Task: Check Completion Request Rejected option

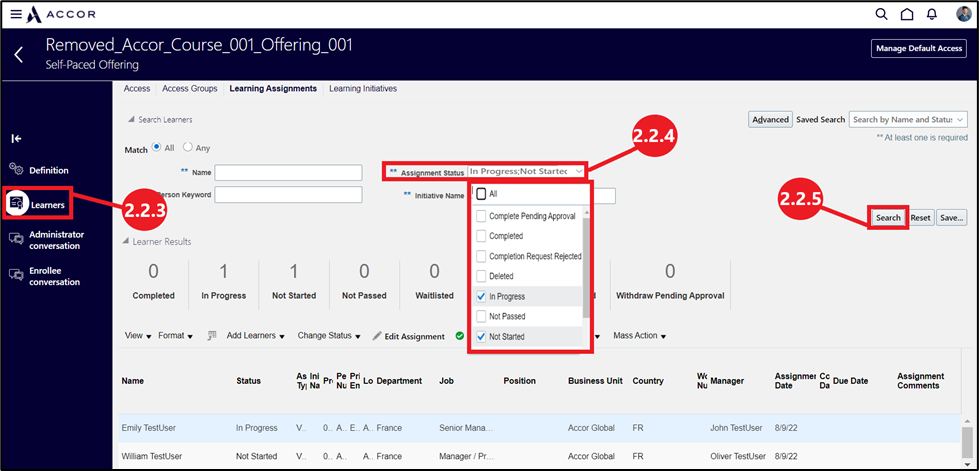Action: click(x=481, y=256)
